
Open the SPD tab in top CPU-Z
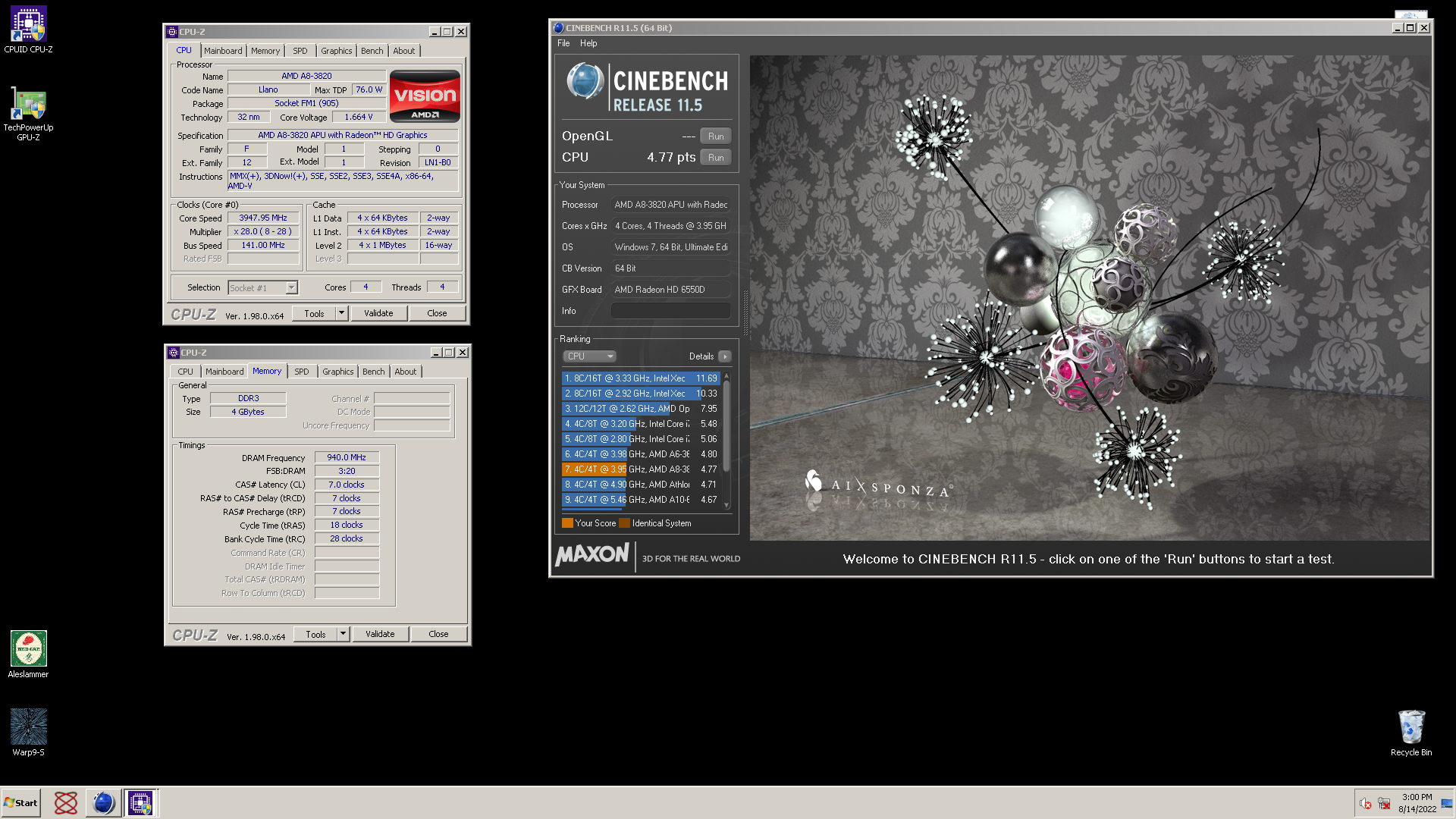tap(300, 51)
